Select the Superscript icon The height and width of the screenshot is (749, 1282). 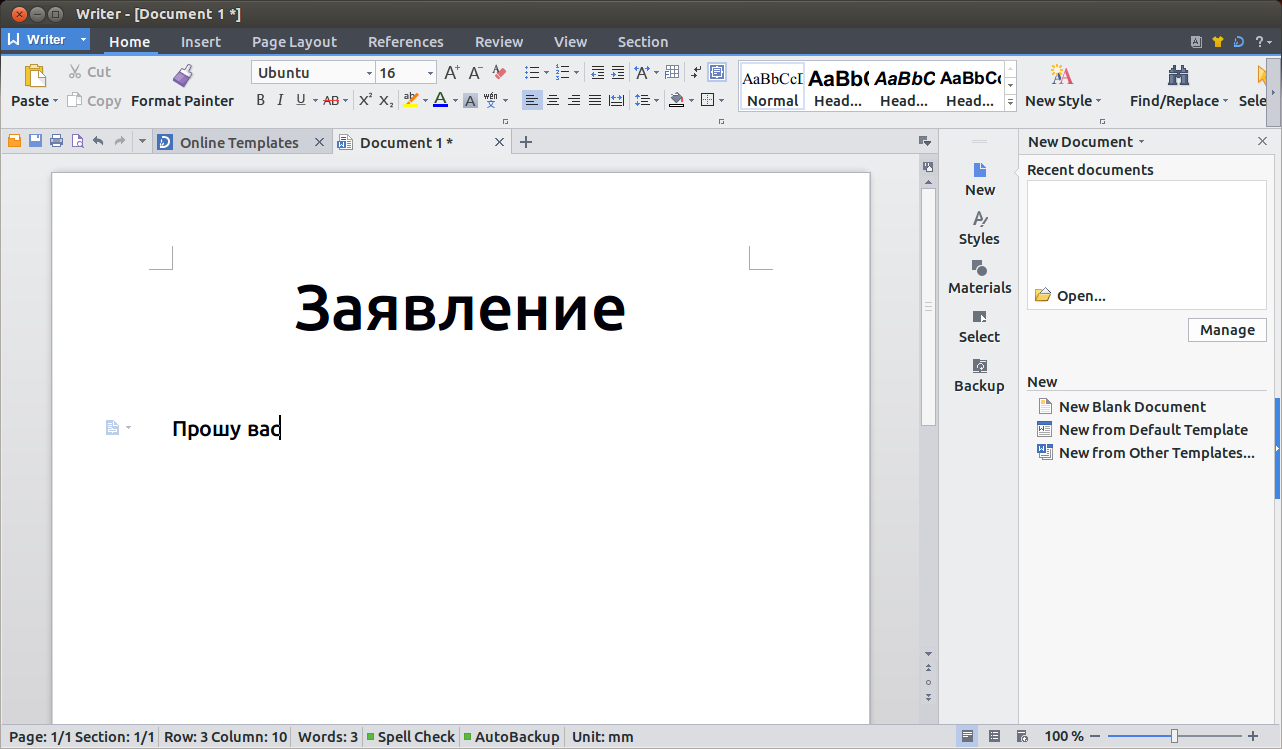[x=366, y=100]
